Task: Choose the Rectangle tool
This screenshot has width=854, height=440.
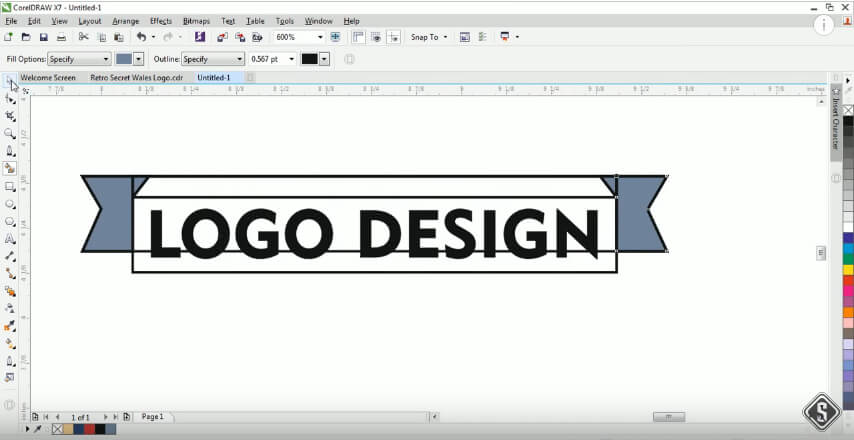Action: [10, 186]
